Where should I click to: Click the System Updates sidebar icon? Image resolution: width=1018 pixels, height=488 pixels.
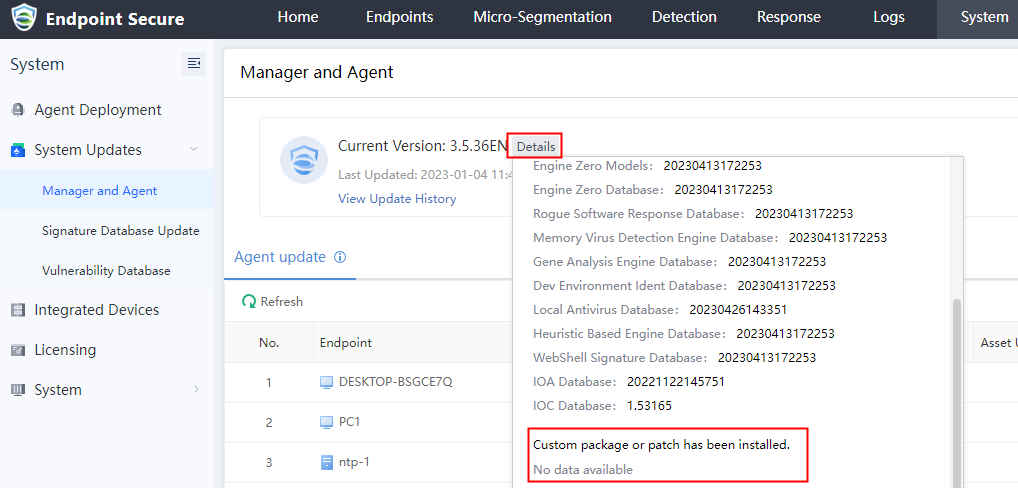pos(17,150)
